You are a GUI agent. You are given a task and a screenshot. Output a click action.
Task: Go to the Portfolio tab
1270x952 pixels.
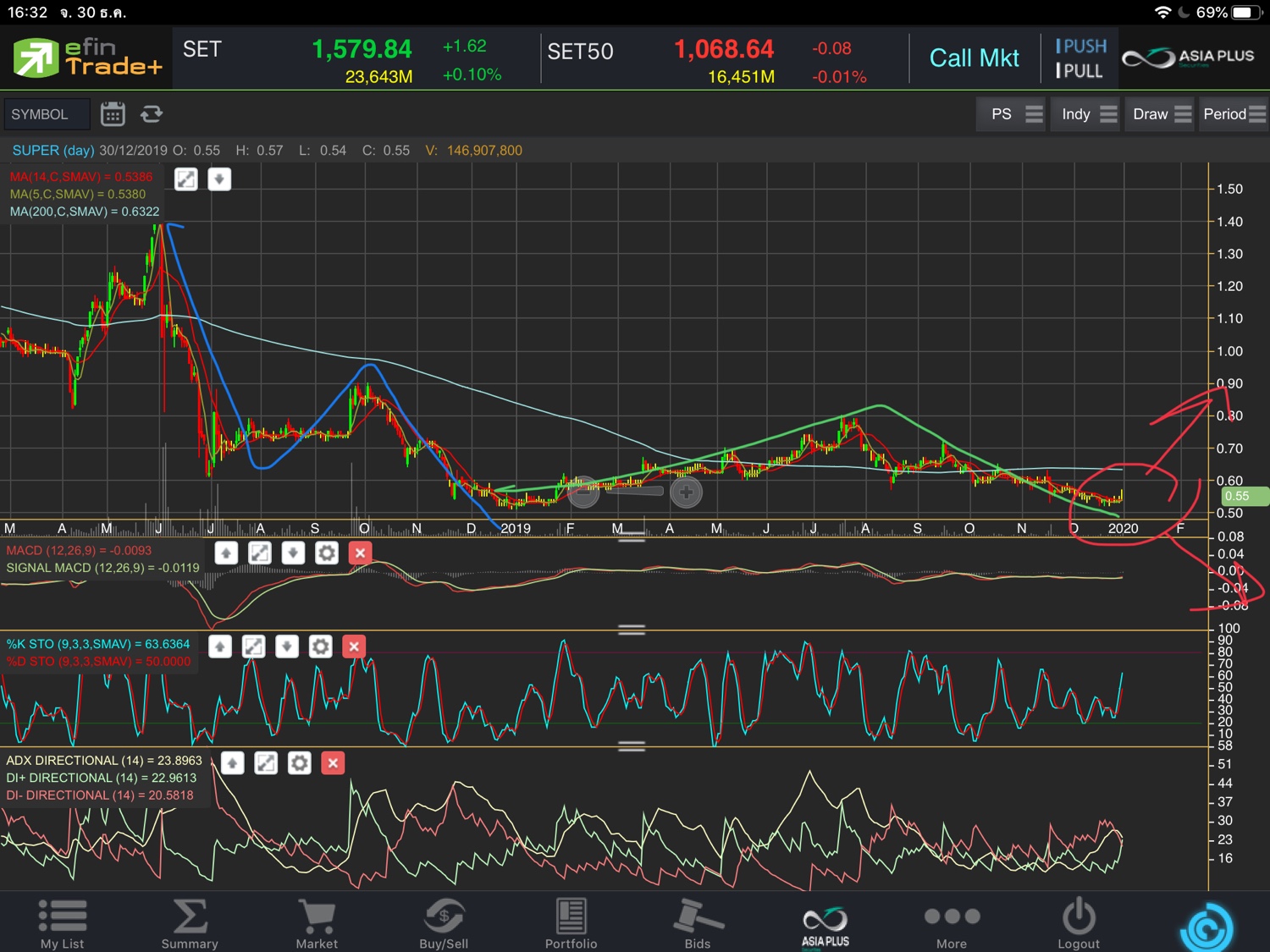[571, 923]
